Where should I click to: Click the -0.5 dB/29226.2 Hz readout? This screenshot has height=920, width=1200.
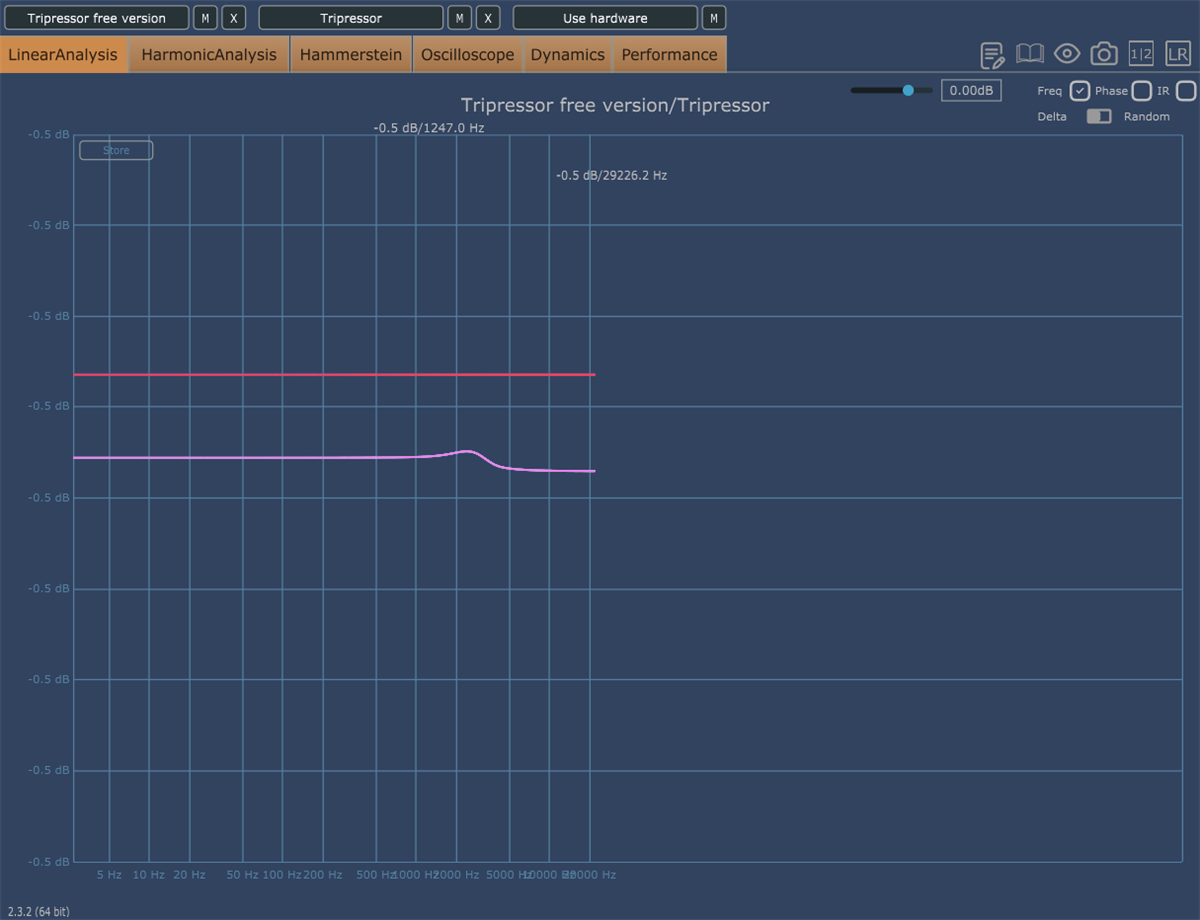(612, 175)
